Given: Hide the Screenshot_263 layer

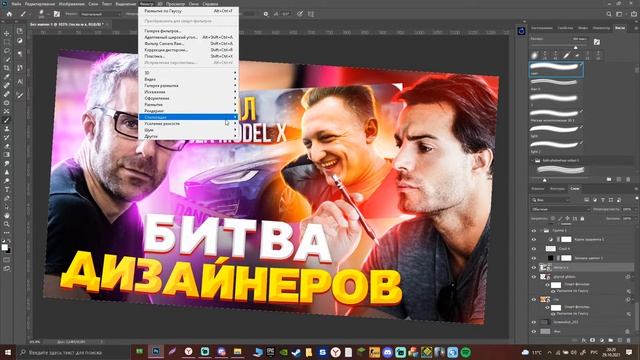Looking at the screenshot, I should [x=533, y=322].
